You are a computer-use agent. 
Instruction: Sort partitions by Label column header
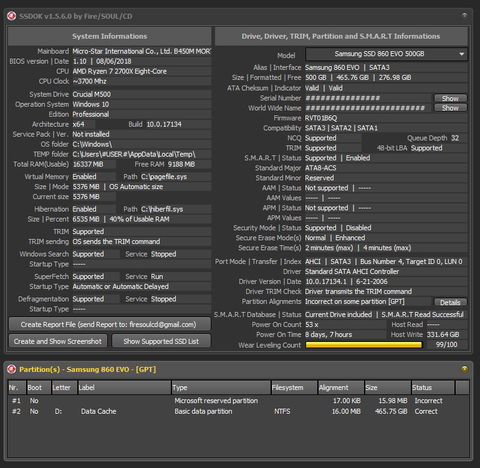(124, 387)
